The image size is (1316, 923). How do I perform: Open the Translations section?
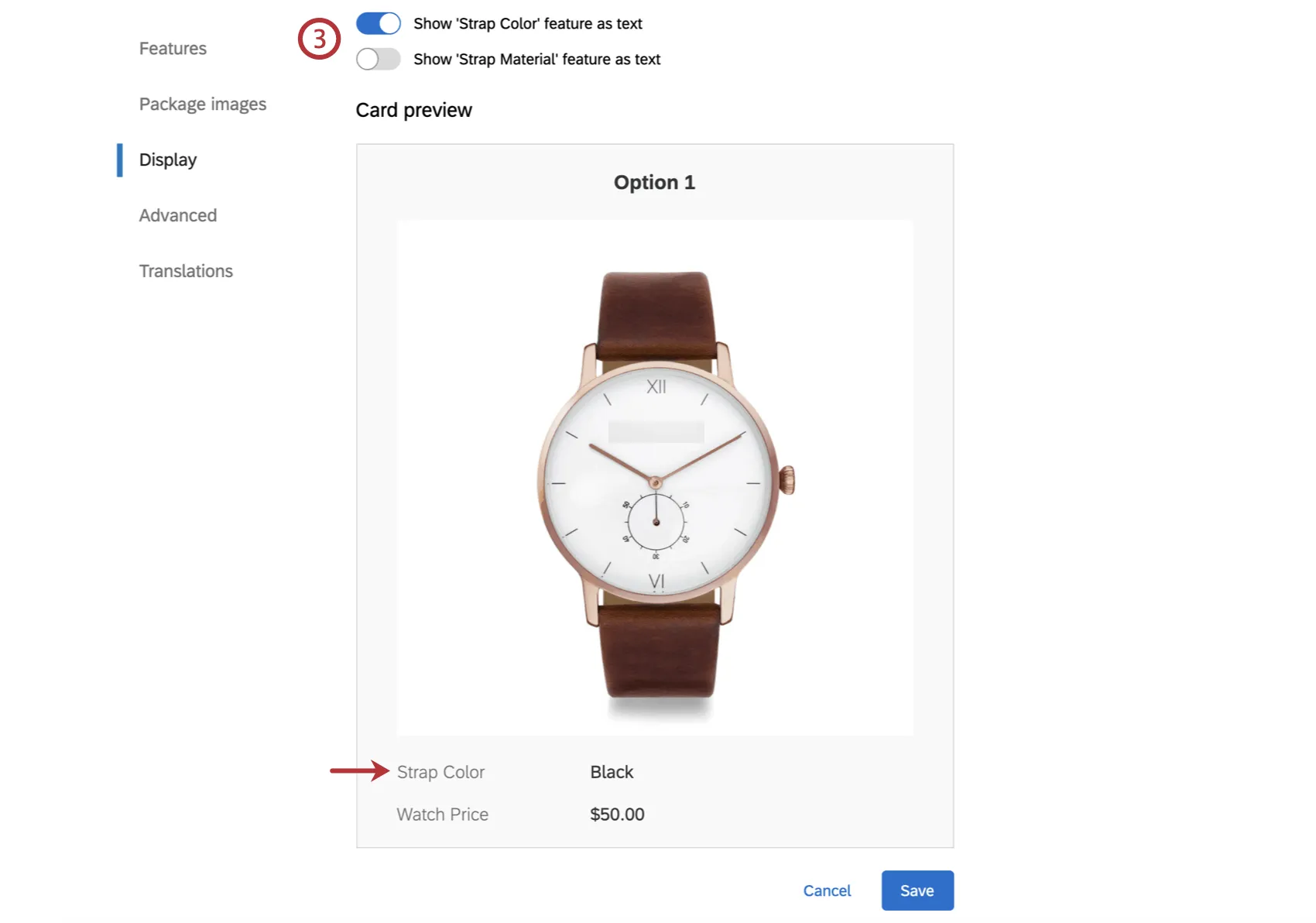point(186,271)
